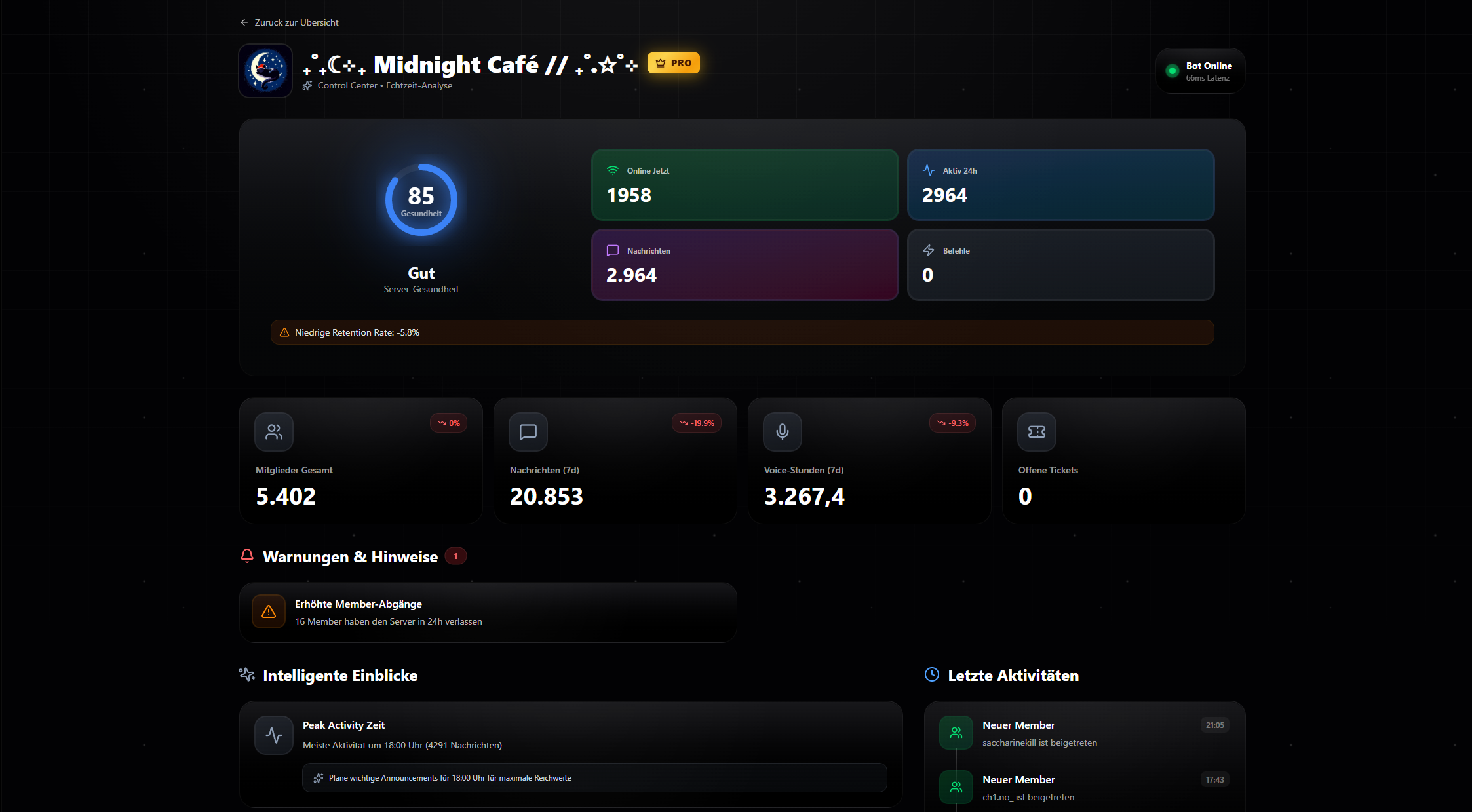The image size is (1472, 812).
Task: Open the Erhöhte Member-Abgänge warning entry
Action: [x=488, y=612]
